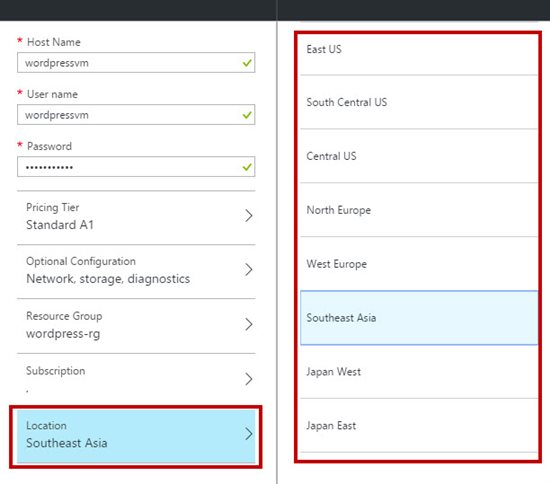Pick Japan East from the list
This screenshot has width=550, height=484.
click(x=419, y=425)
